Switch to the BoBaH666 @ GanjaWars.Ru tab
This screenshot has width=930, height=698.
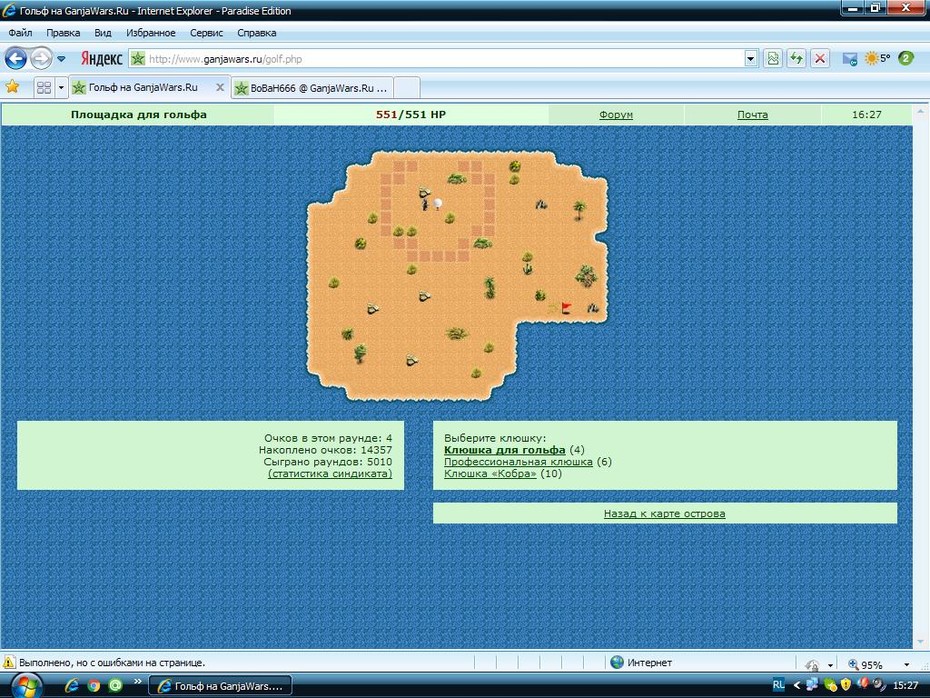coord(312,88)
